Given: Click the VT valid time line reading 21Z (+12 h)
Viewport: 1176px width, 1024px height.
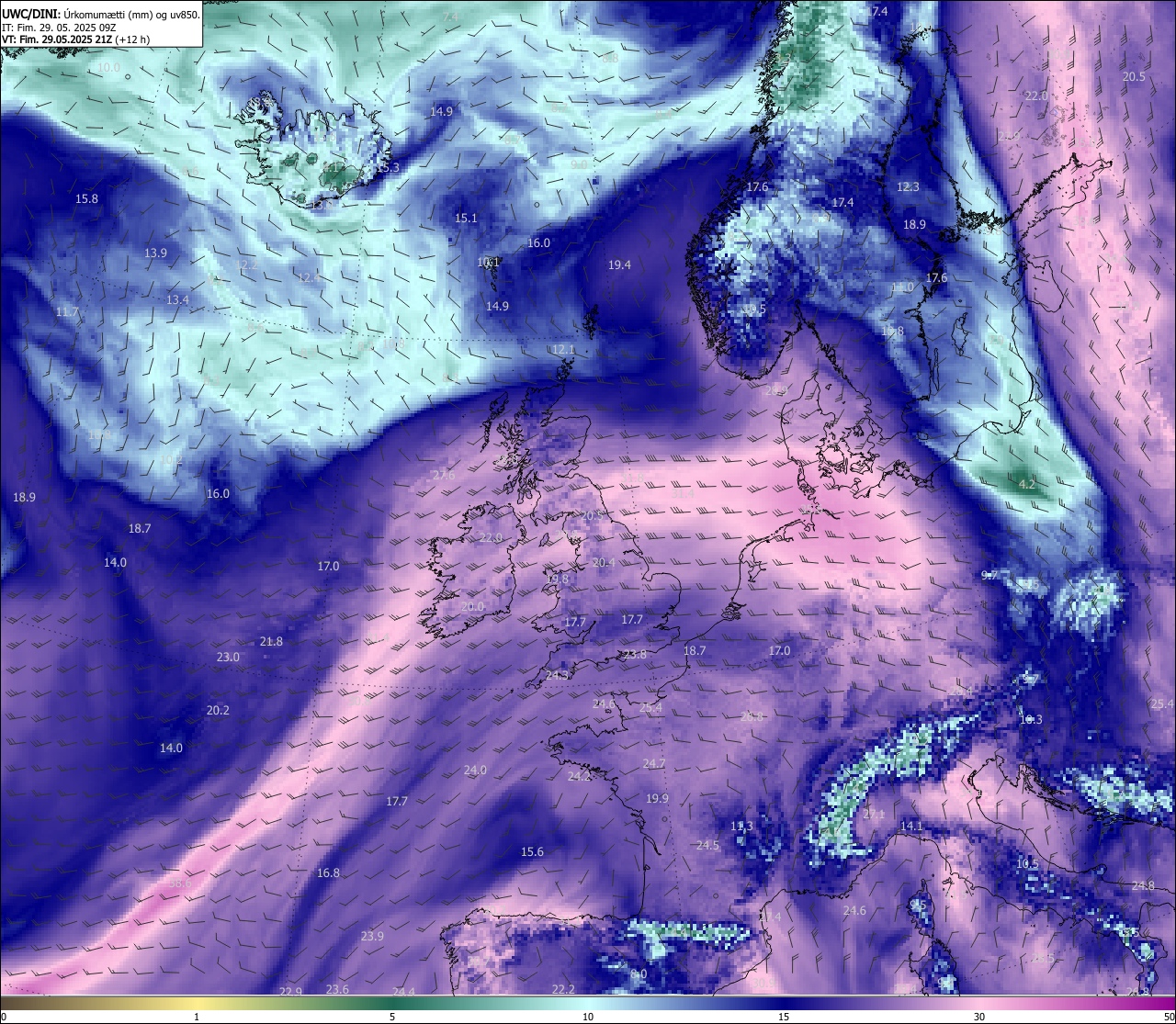Looking at the screenshot, I should [75, 39].
